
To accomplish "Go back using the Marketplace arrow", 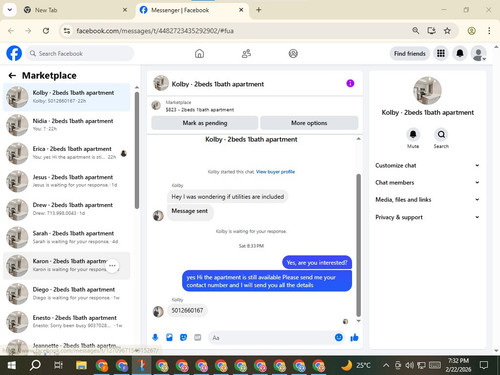I will 12,76.
